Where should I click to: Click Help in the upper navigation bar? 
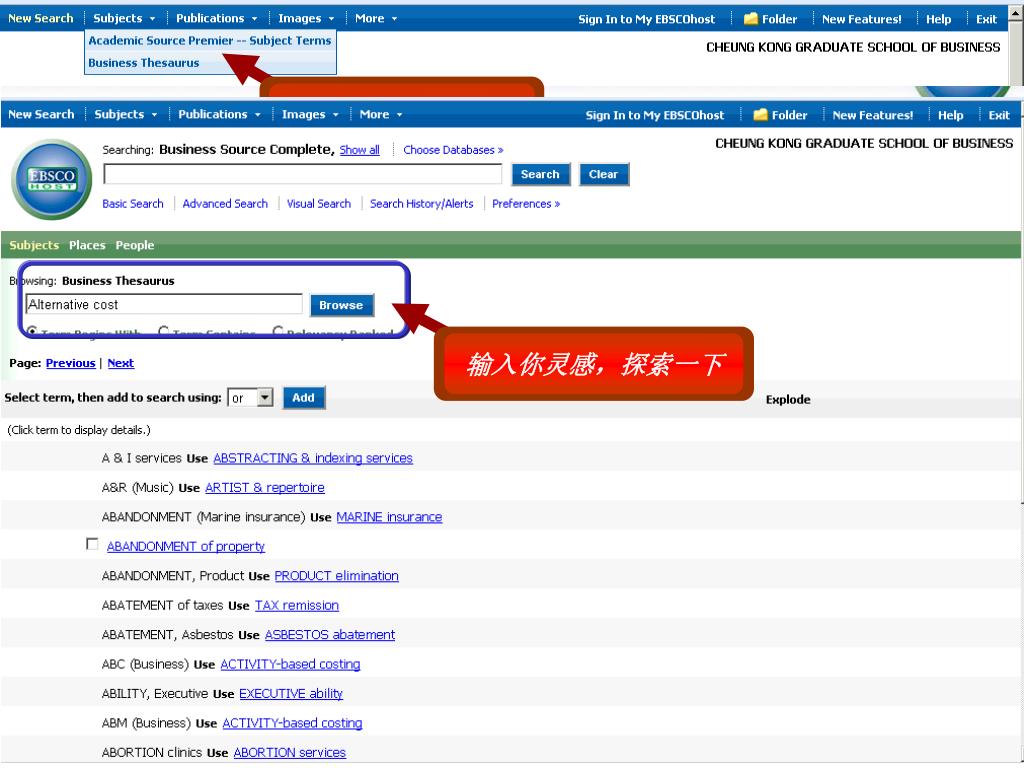938,20
